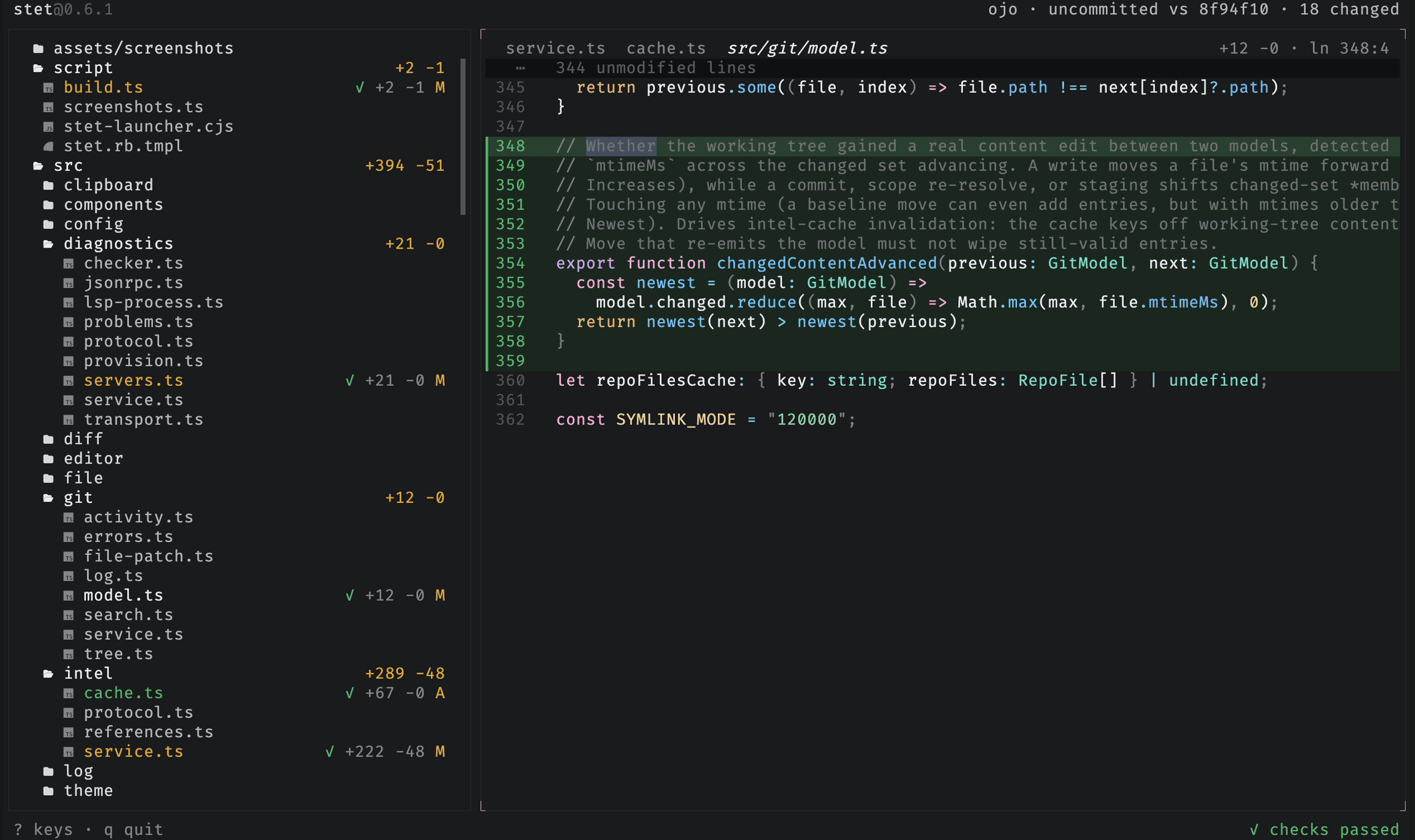Click the '+394 -51' stat beside src
This screenshot has width=1415, height=840.
click(x=405, y=166)
